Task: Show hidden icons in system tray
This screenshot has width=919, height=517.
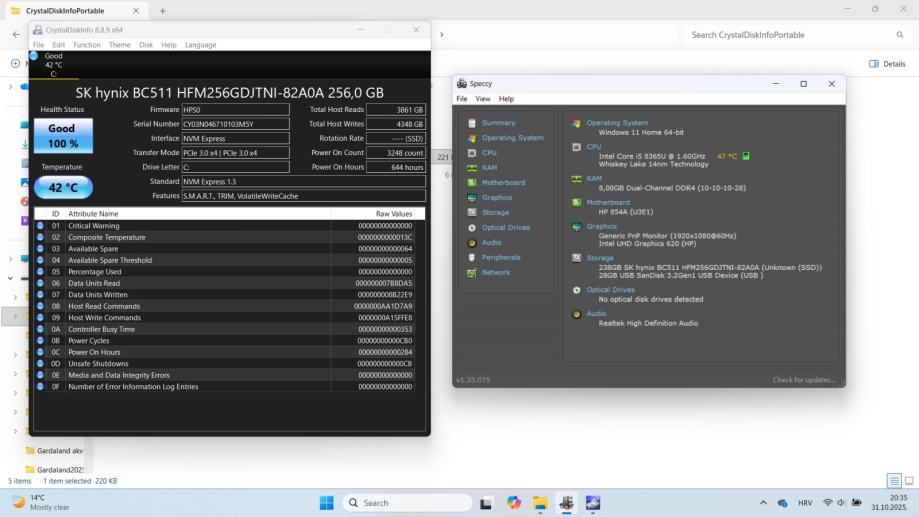Action: (764, 503)
